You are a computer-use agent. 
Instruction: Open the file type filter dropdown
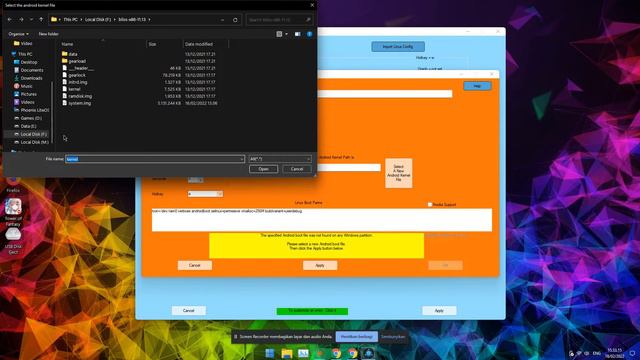coord(280,159)
